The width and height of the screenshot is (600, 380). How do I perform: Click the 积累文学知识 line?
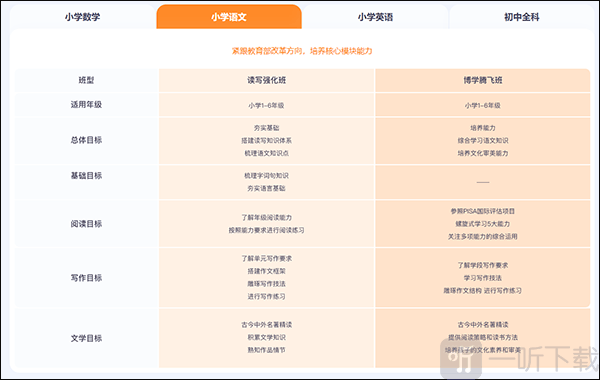[266, 338]
